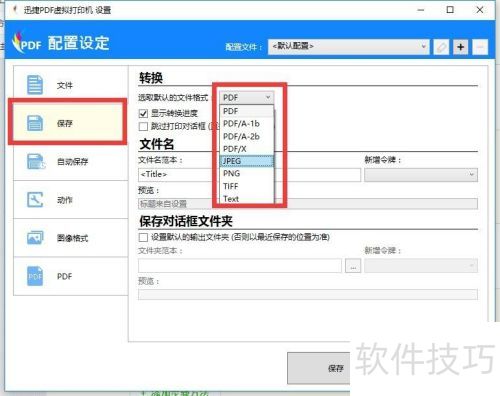This screenshot has height=396, width=500.
Task: Click the bottom 保存 button
Action: (319, 368)
